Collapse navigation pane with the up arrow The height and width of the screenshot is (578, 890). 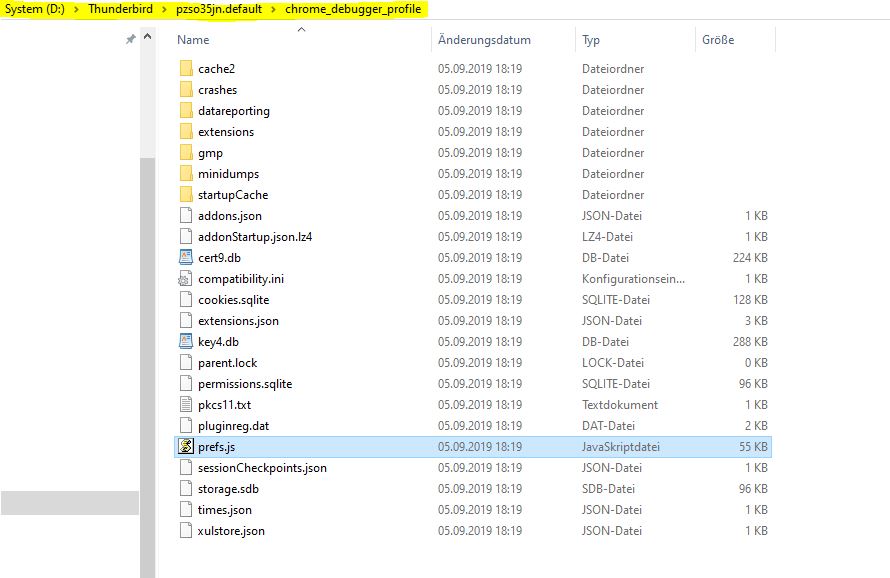click(x=148, y=37)
